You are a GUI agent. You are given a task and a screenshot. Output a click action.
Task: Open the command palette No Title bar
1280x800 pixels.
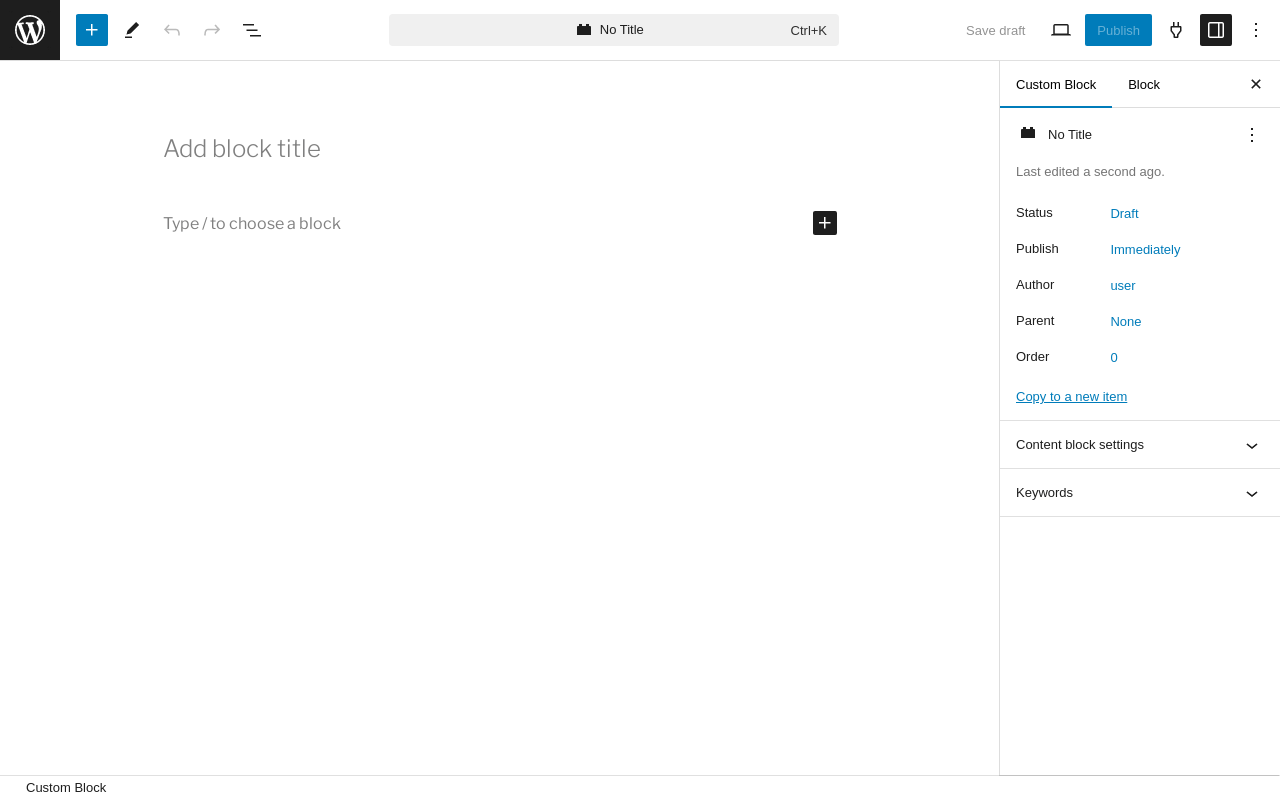(x=614, y=30)
